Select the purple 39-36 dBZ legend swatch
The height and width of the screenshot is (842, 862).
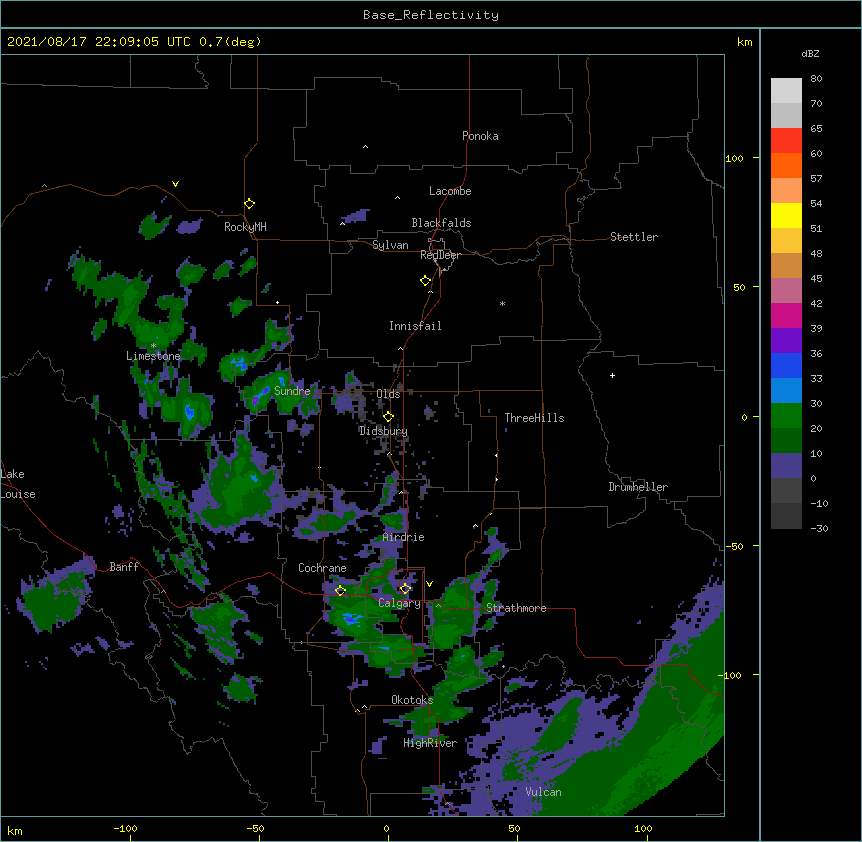point(786,341)
